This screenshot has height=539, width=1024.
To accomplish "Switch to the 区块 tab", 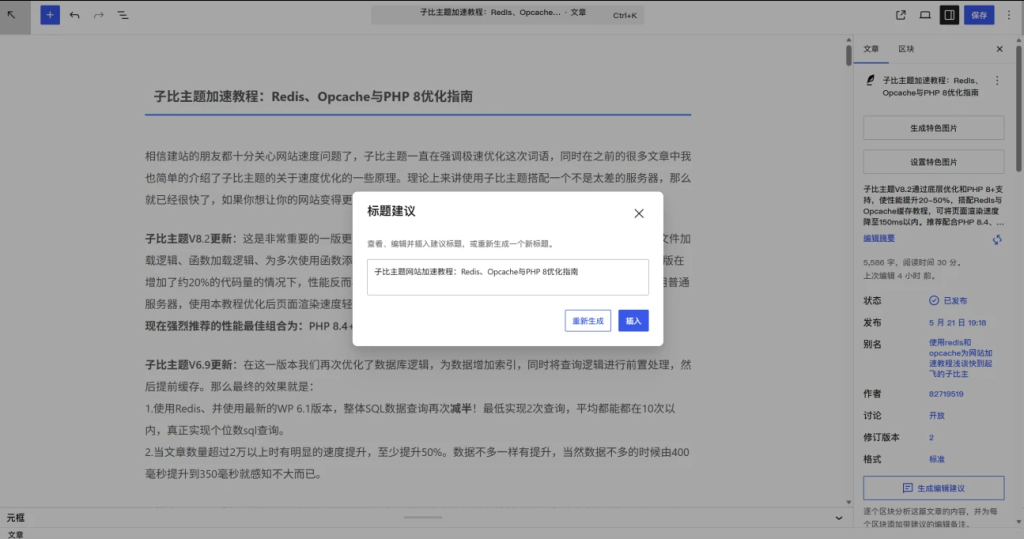I will pyautogui.click(x=906, y=49).
